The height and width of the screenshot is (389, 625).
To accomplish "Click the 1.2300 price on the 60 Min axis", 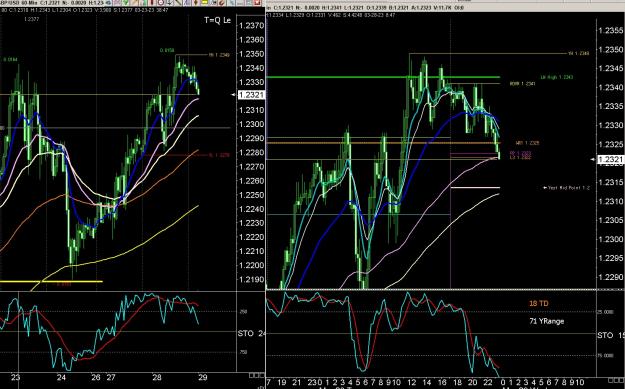I will pos(251,124).
